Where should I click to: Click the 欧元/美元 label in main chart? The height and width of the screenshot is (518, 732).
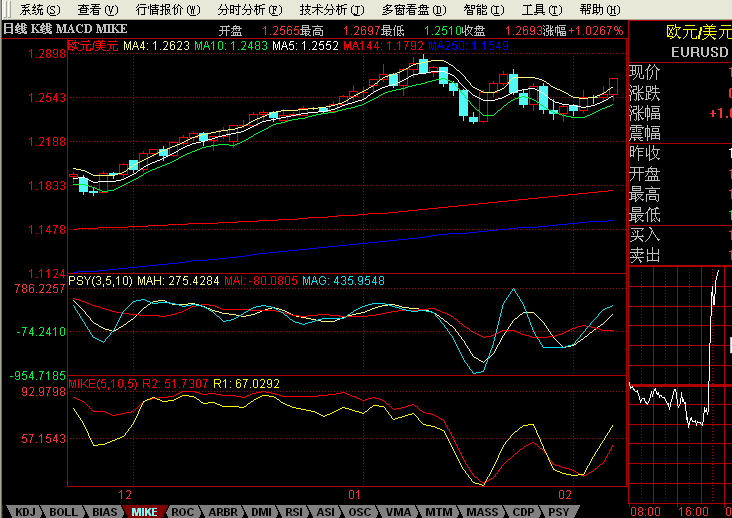[x=93, y=46]
